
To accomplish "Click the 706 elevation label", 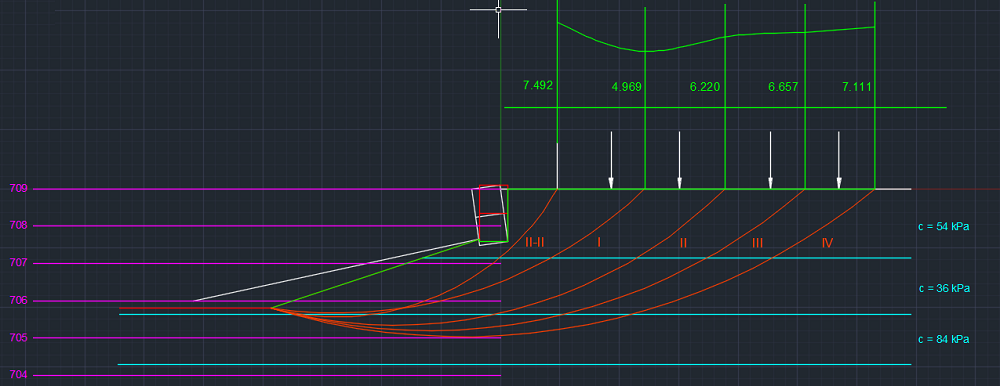I will pos(18,300).
